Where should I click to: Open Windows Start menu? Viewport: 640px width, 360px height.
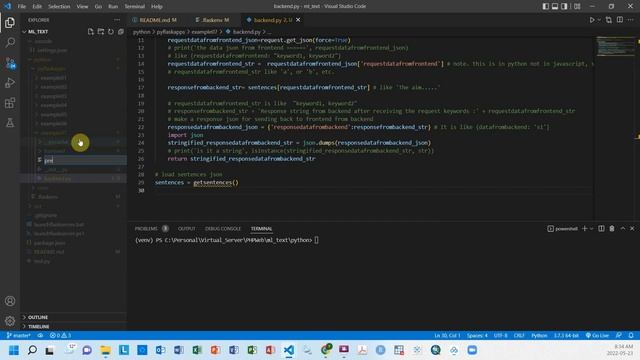(13, 350)
